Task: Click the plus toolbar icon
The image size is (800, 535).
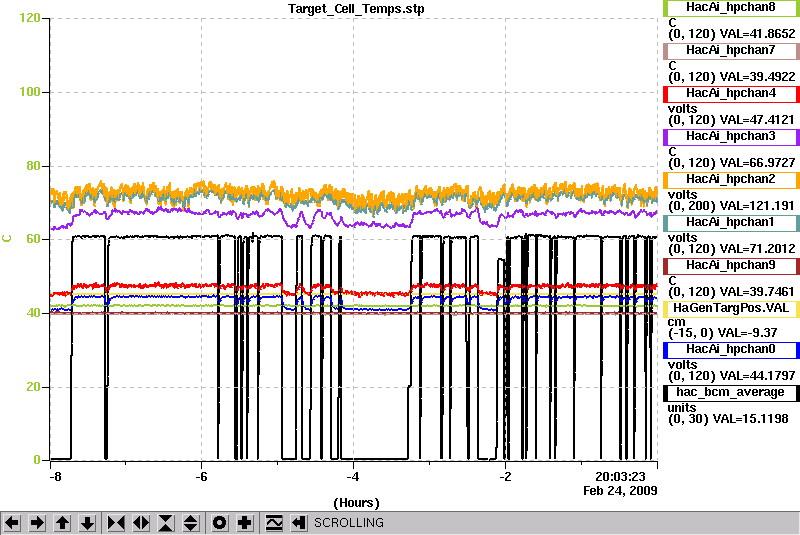Action: 245,523
